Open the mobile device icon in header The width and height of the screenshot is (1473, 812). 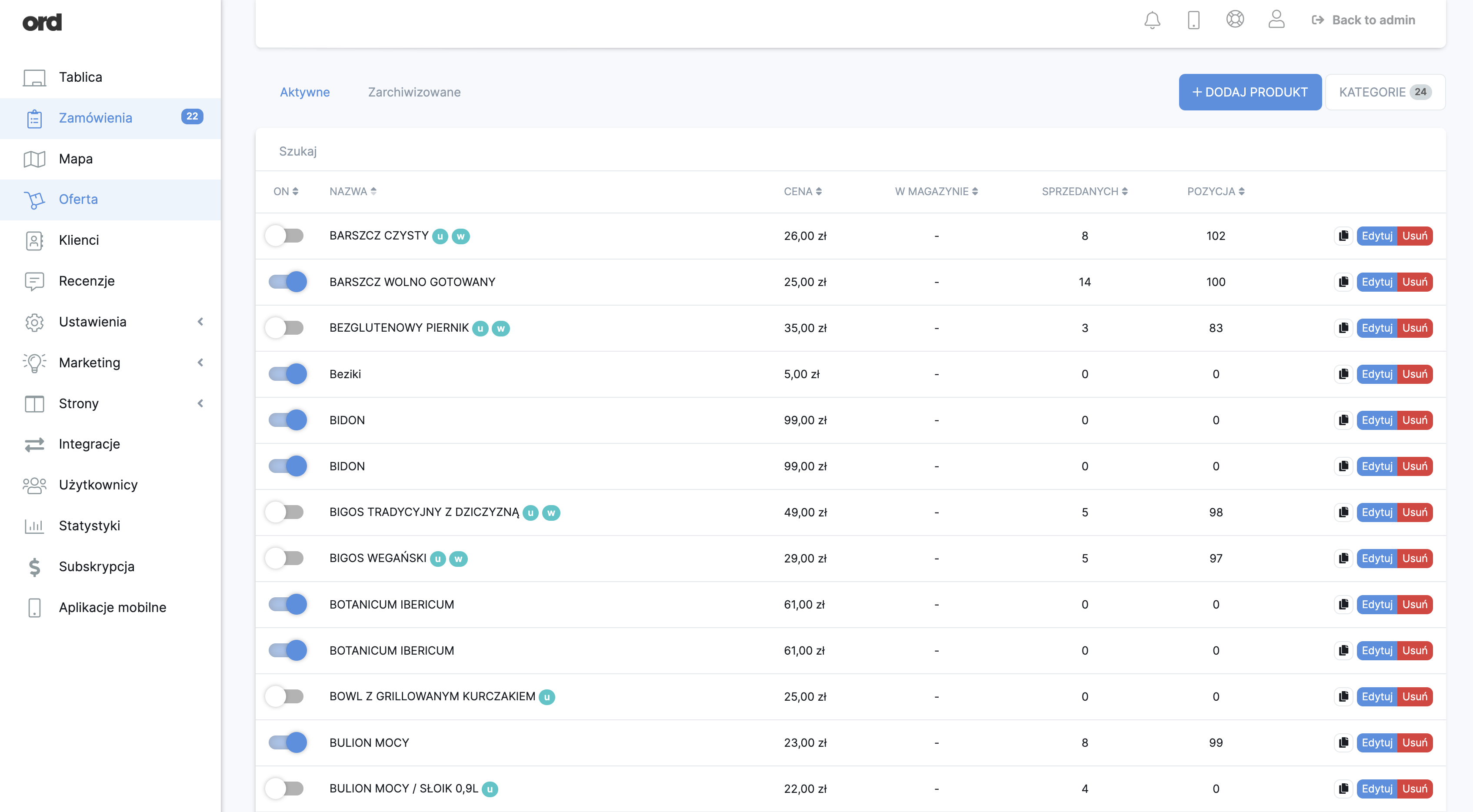pyautogui.click(x=1193, y=20)
